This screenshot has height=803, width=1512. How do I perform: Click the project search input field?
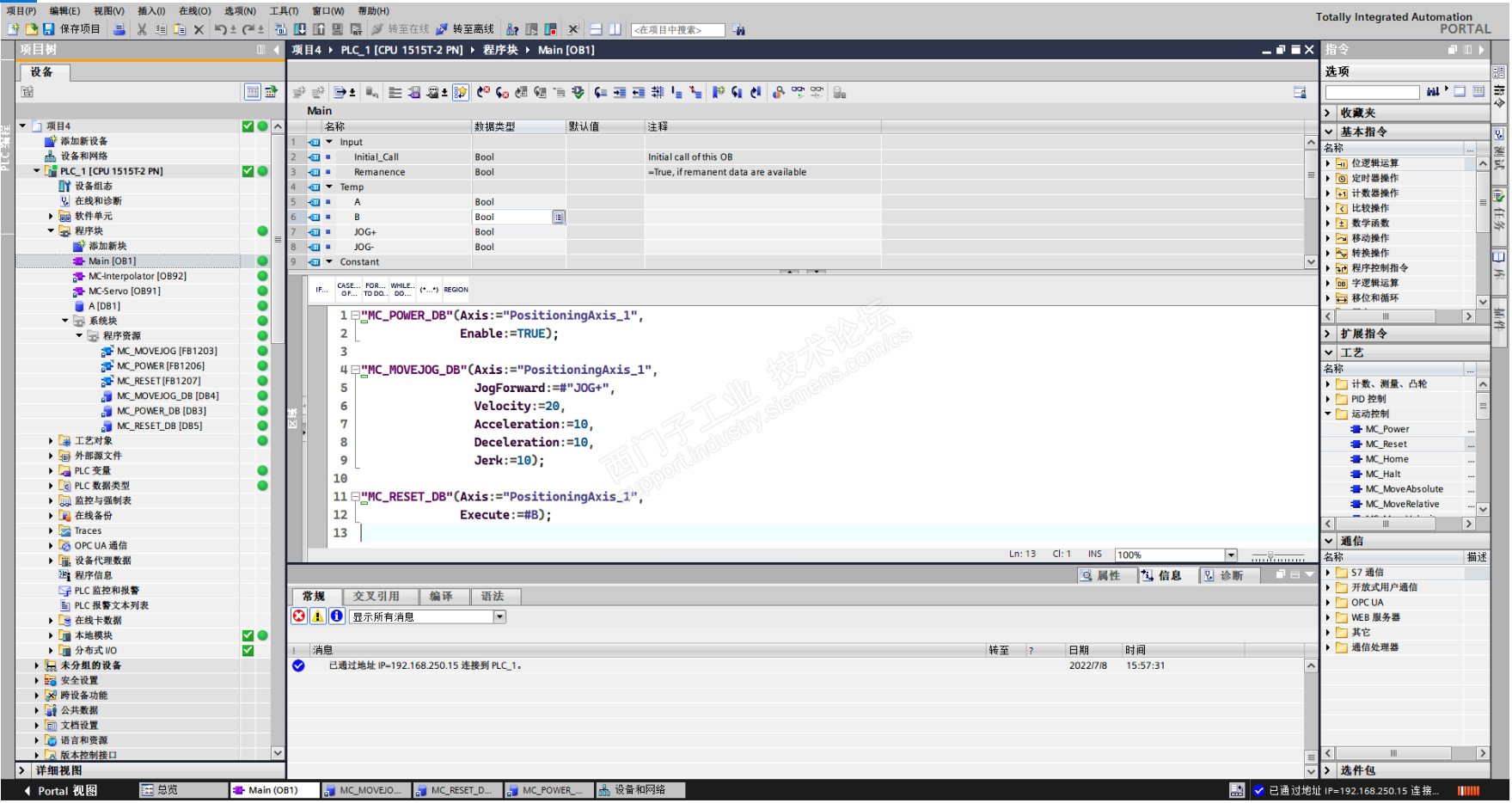(678, 30)
